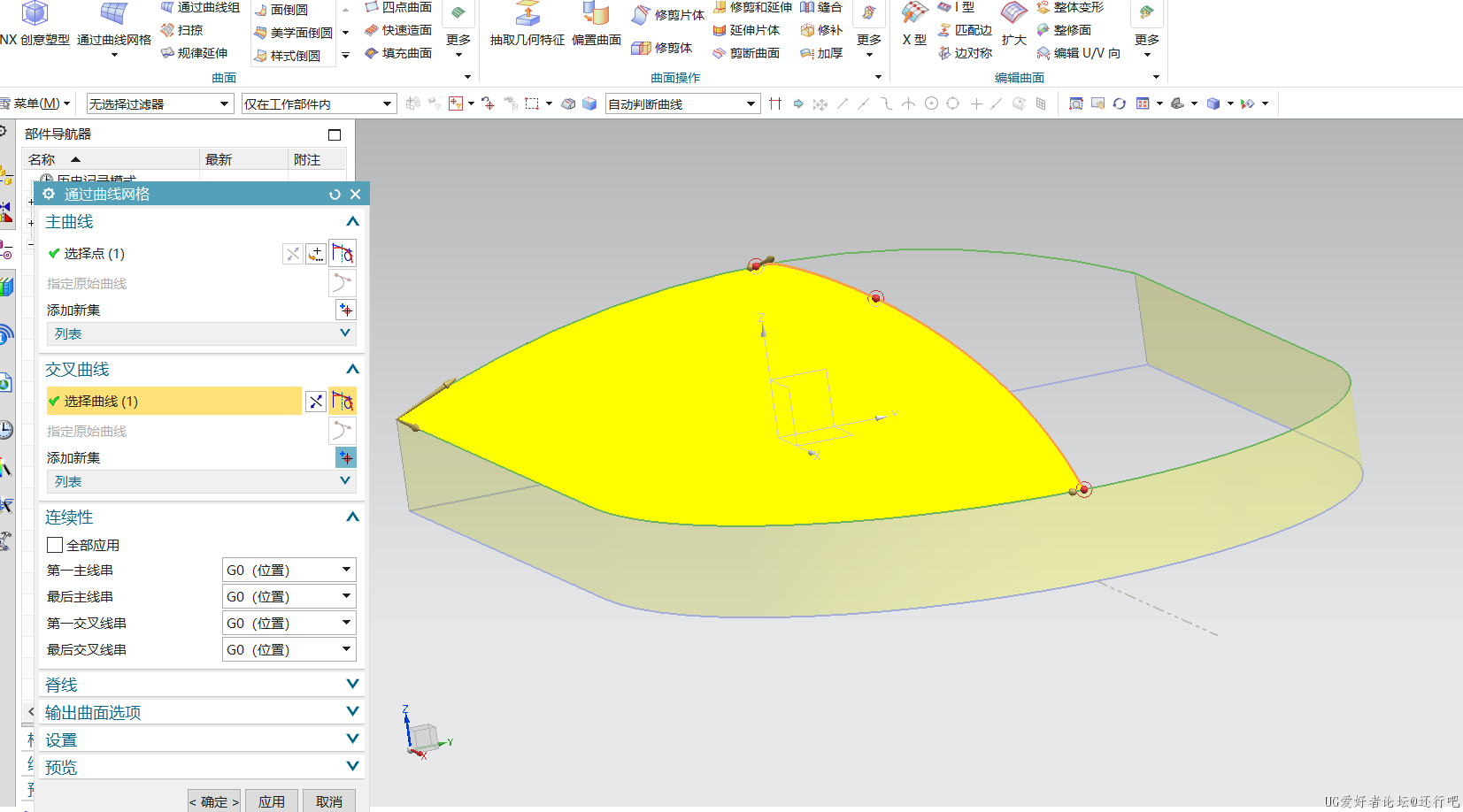Open the 仅在工作部件内 scope dropdown
The width and height of the screenshot is (1463, 812).
click(x=319, y=104)
